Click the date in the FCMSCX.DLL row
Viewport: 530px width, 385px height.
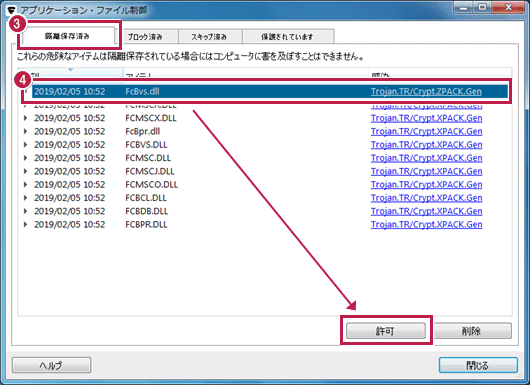tap(70, 118)
